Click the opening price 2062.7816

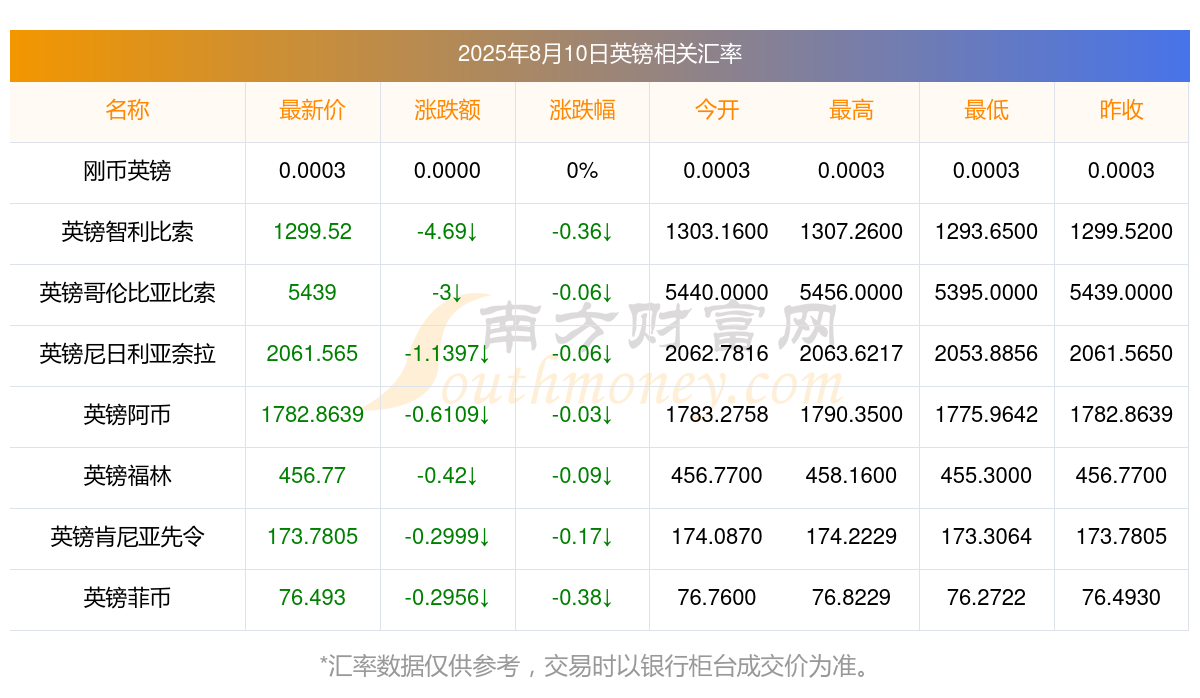pos(717,354)
